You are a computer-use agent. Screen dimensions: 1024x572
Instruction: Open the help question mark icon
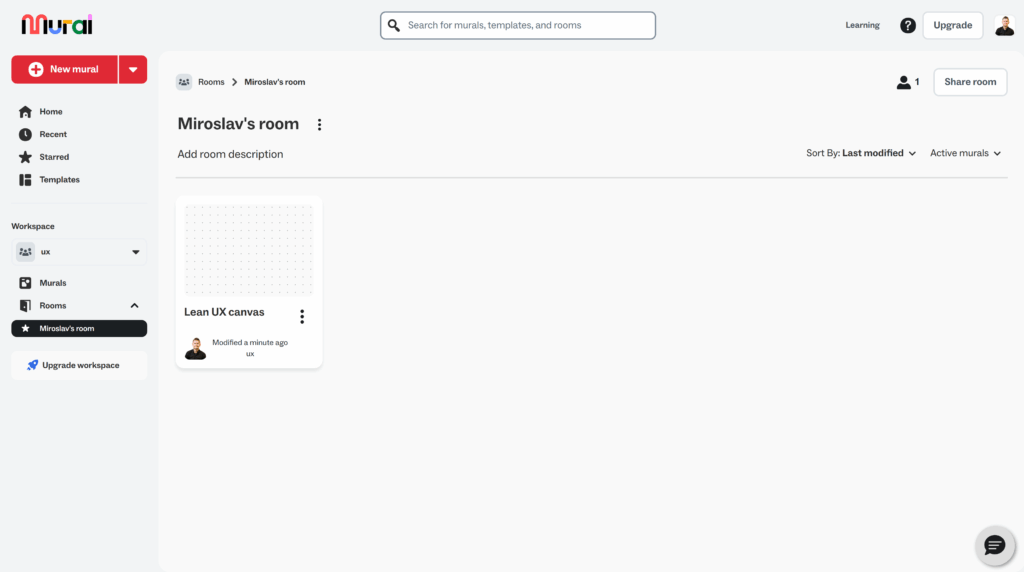[x=907, y=25]
